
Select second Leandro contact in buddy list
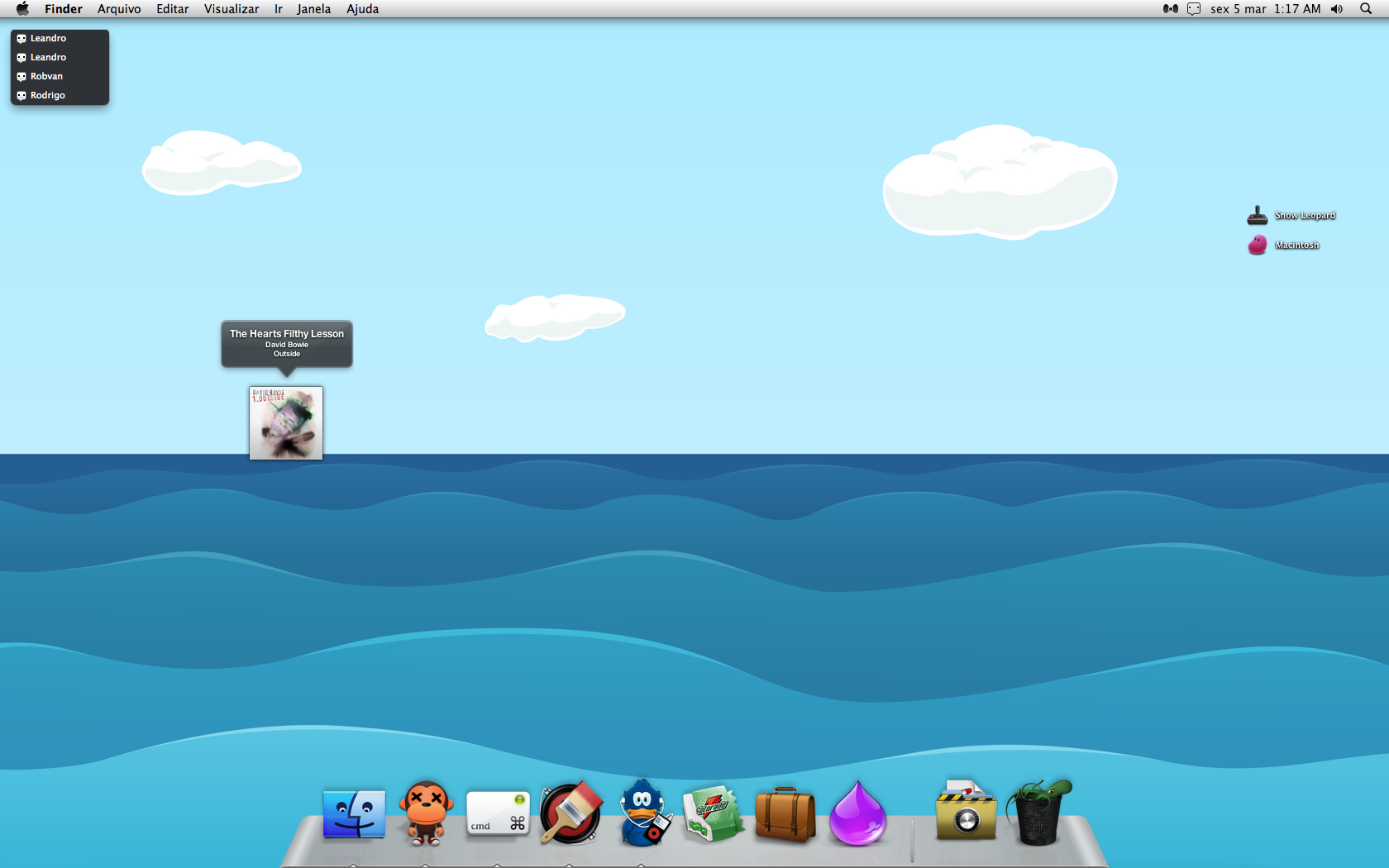pos(60,57)
